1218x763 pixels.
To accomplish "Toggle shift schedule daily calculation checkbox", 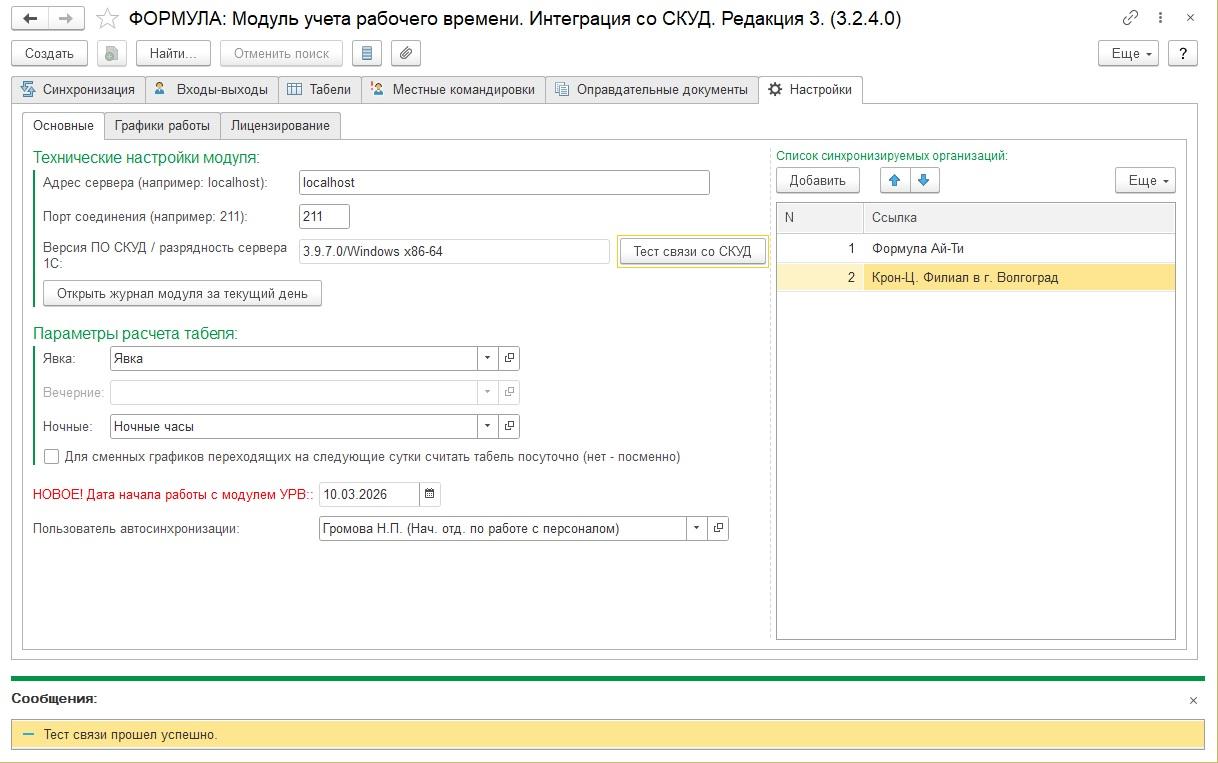I will (x=52, y=456).
